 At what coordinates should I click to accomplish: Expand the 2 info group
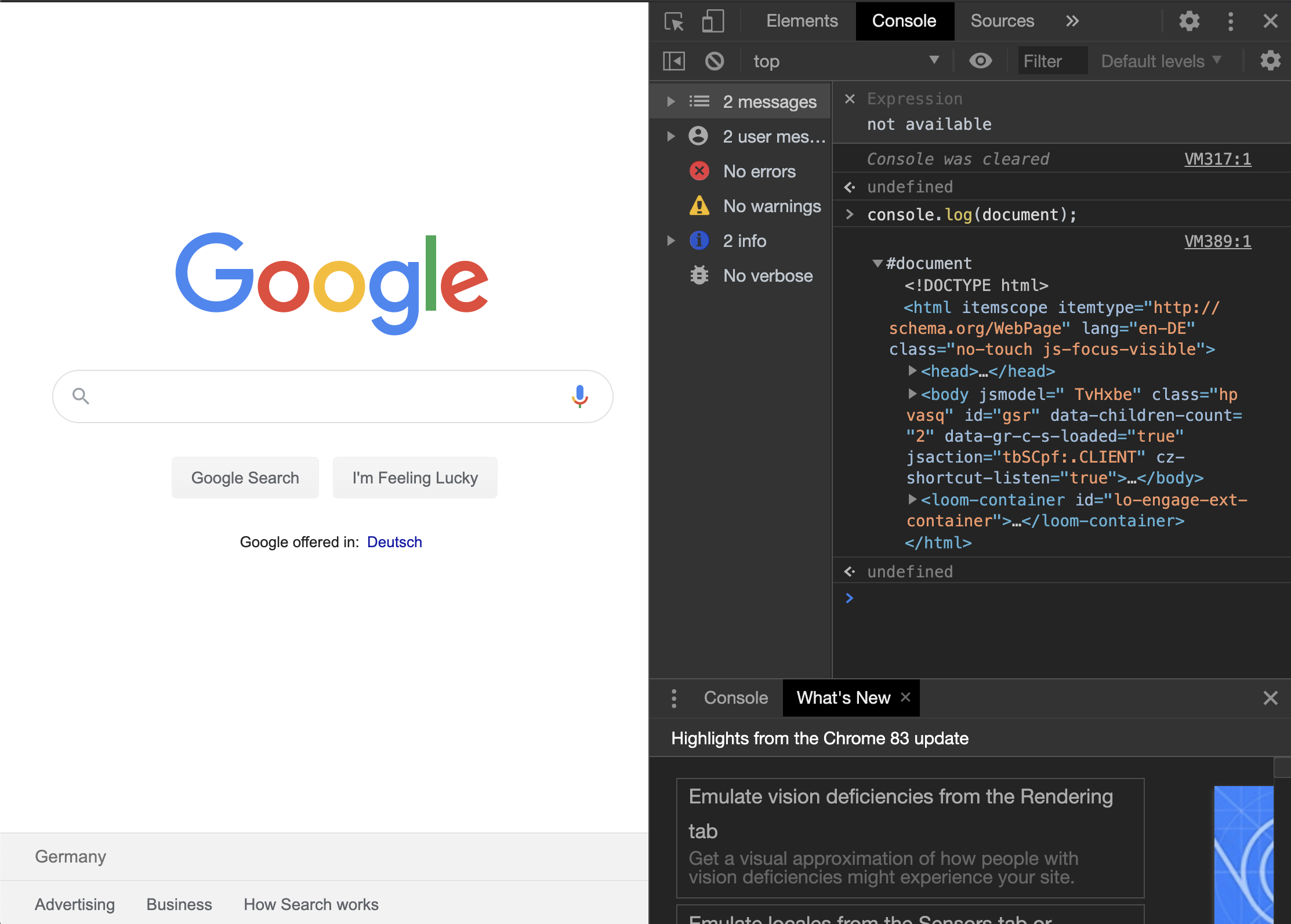pos(671,241)
